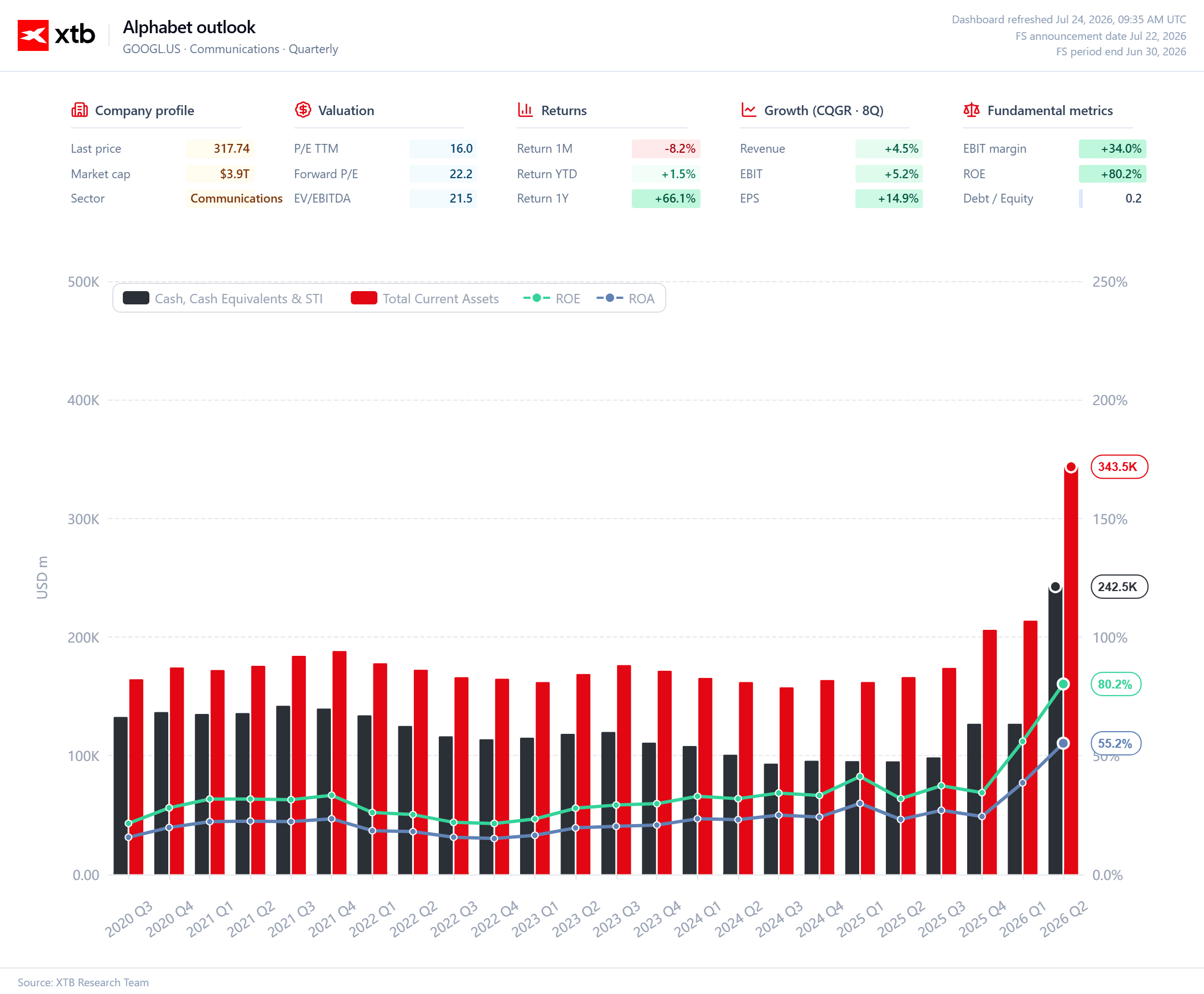Click the Dashboard refreshed timestamp text

click(x=1069, y=19)
